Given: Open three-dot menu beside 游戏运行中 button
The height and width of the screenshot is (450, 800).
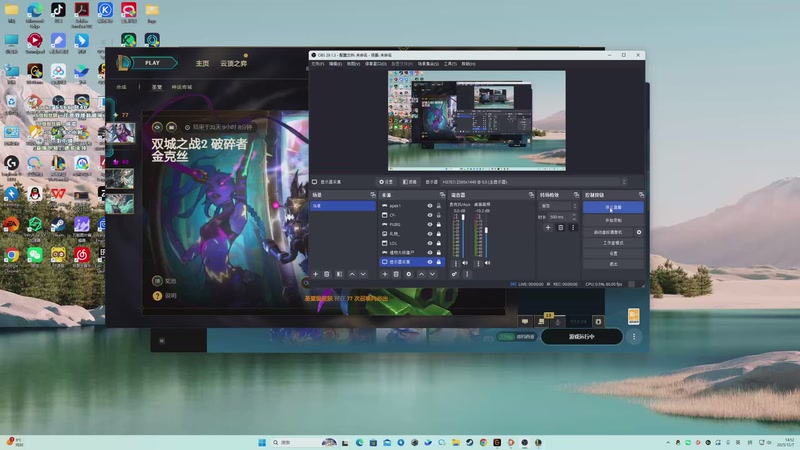Looking at the screenshot, I should [634, 337].
